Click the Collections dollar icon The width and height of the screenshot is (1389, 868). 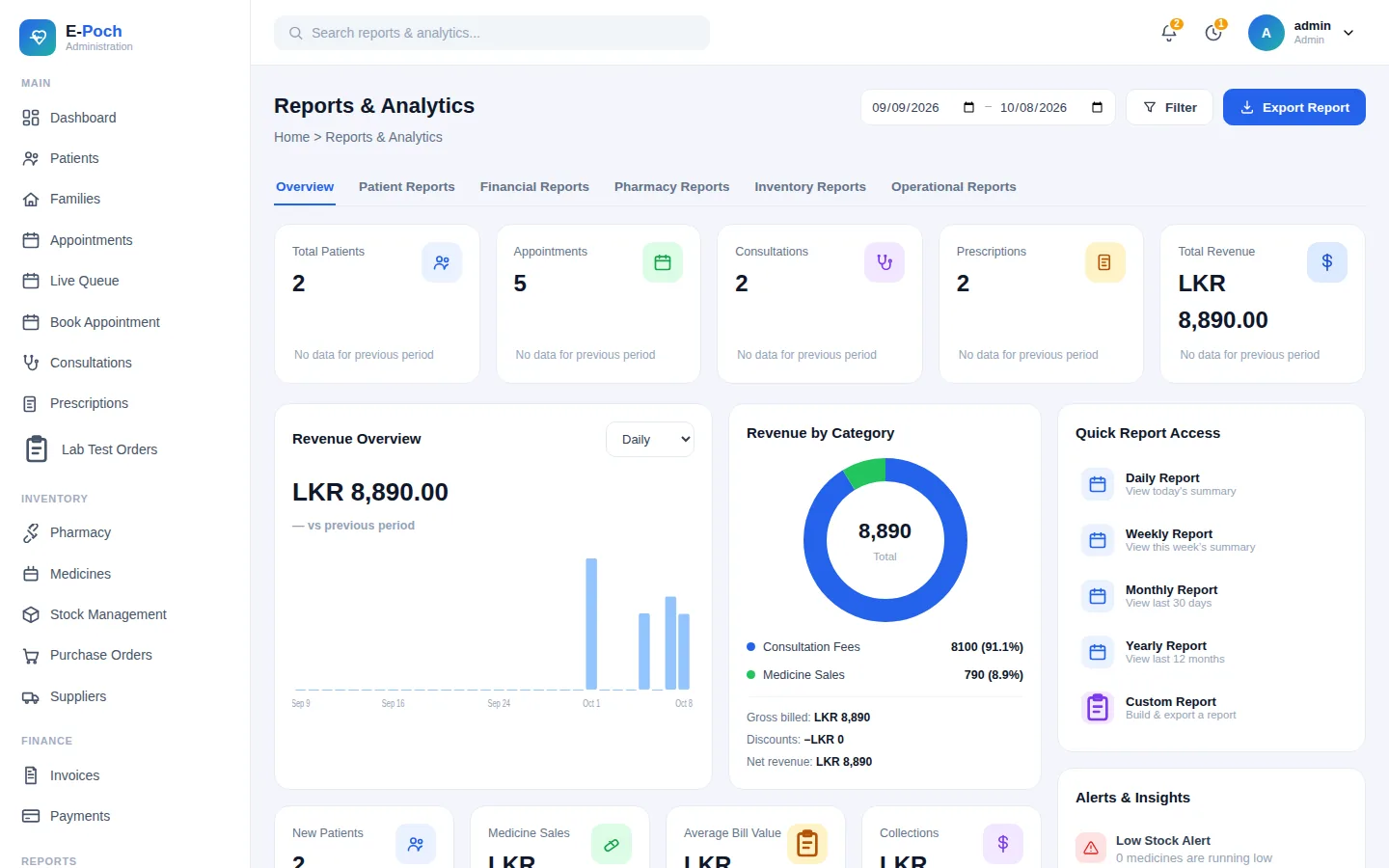coord(1003,845)
